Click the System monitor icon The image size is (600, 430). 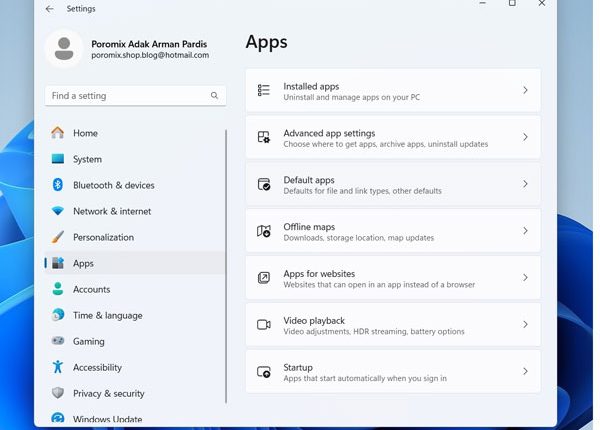click(58, 159)
